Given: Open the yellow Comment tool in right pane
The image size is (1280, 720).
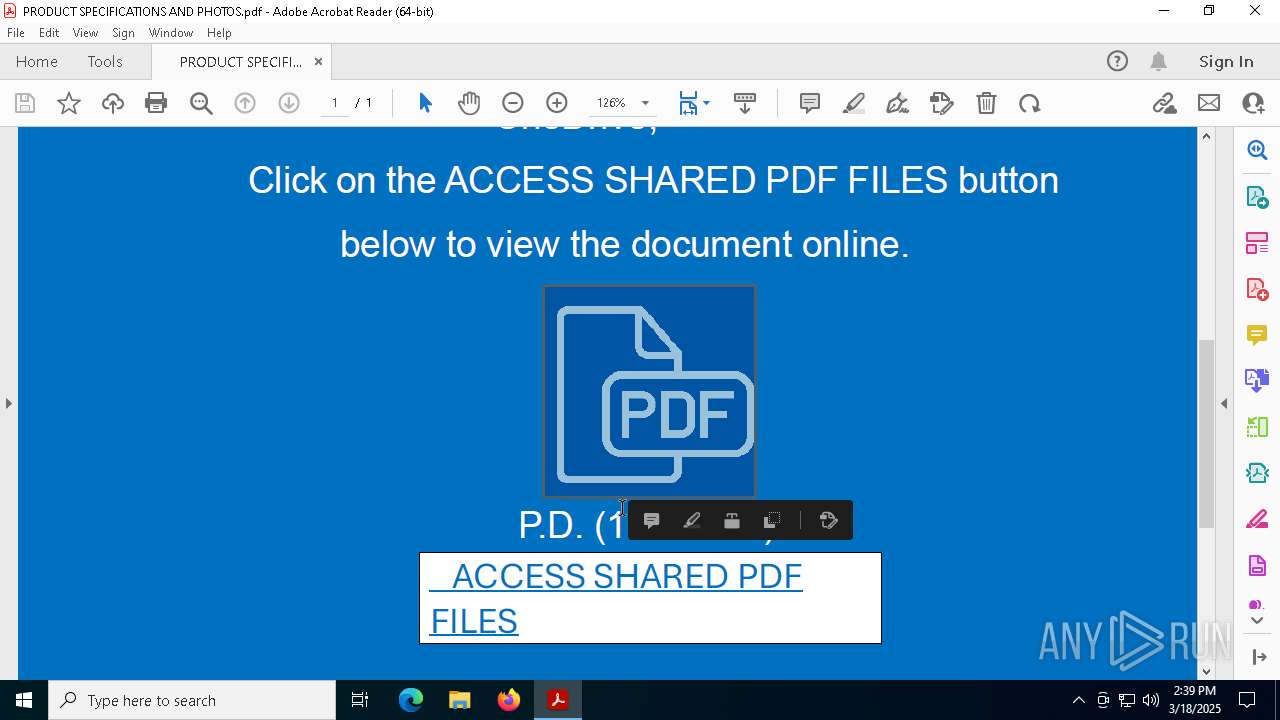Looking at the screenshot, I should pyautogui.click(x=1257, y=334).
